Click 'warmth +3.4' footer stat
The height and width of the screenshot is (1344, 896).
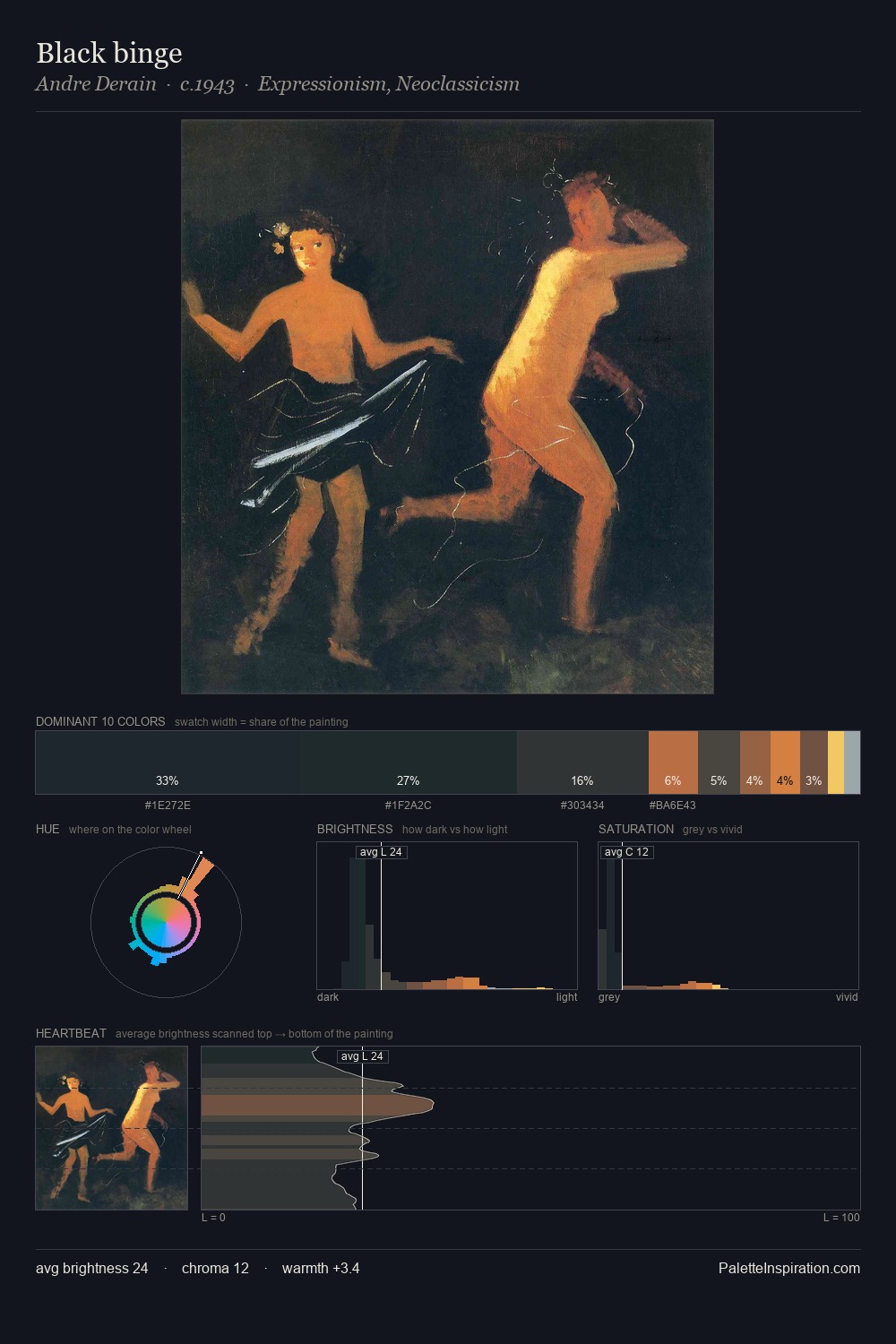tap(321, 1268)
